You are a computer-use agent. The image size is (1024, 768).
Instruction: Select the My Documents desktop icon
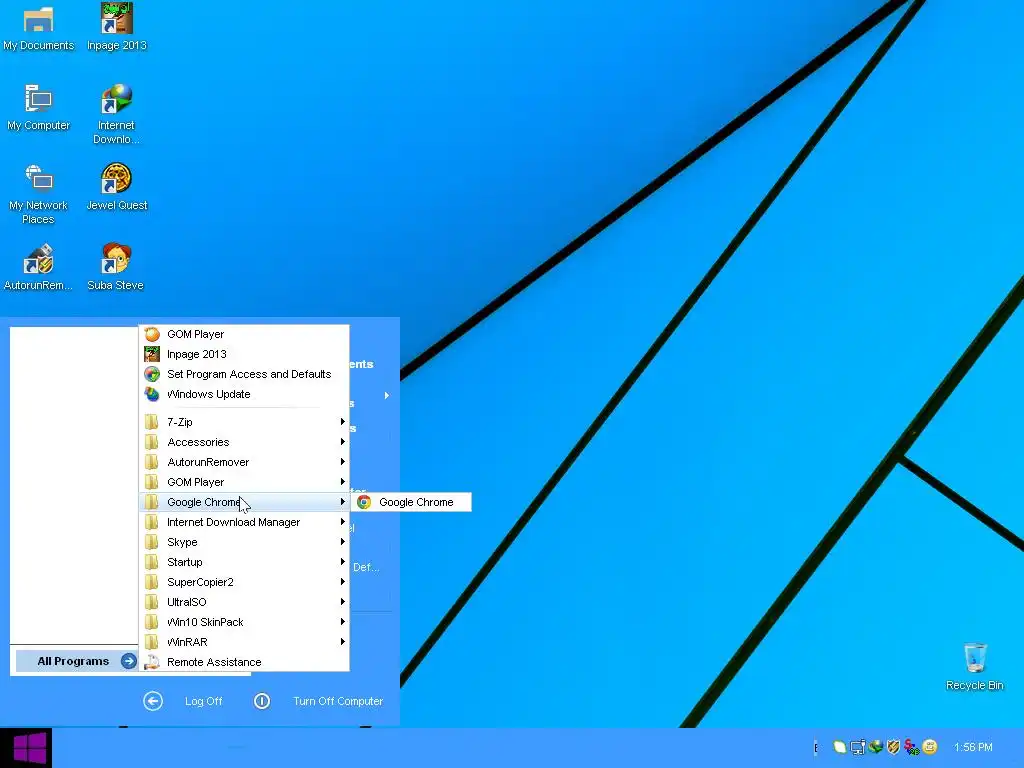tap(38, 28)
